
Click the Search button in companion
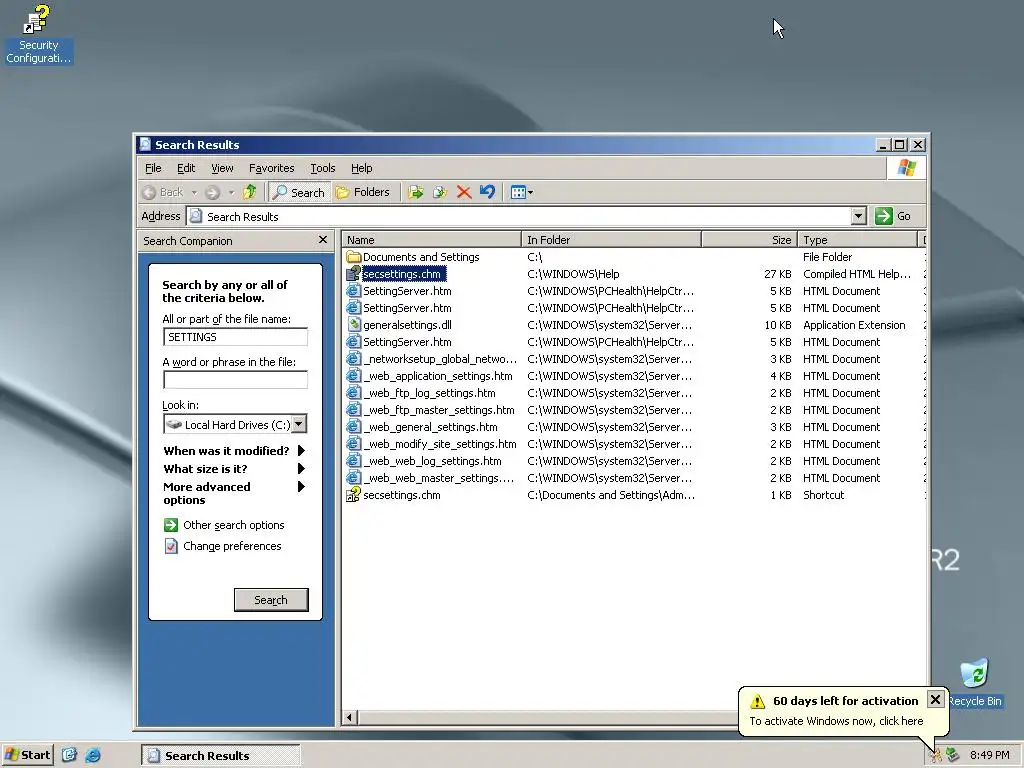(271, 600)
